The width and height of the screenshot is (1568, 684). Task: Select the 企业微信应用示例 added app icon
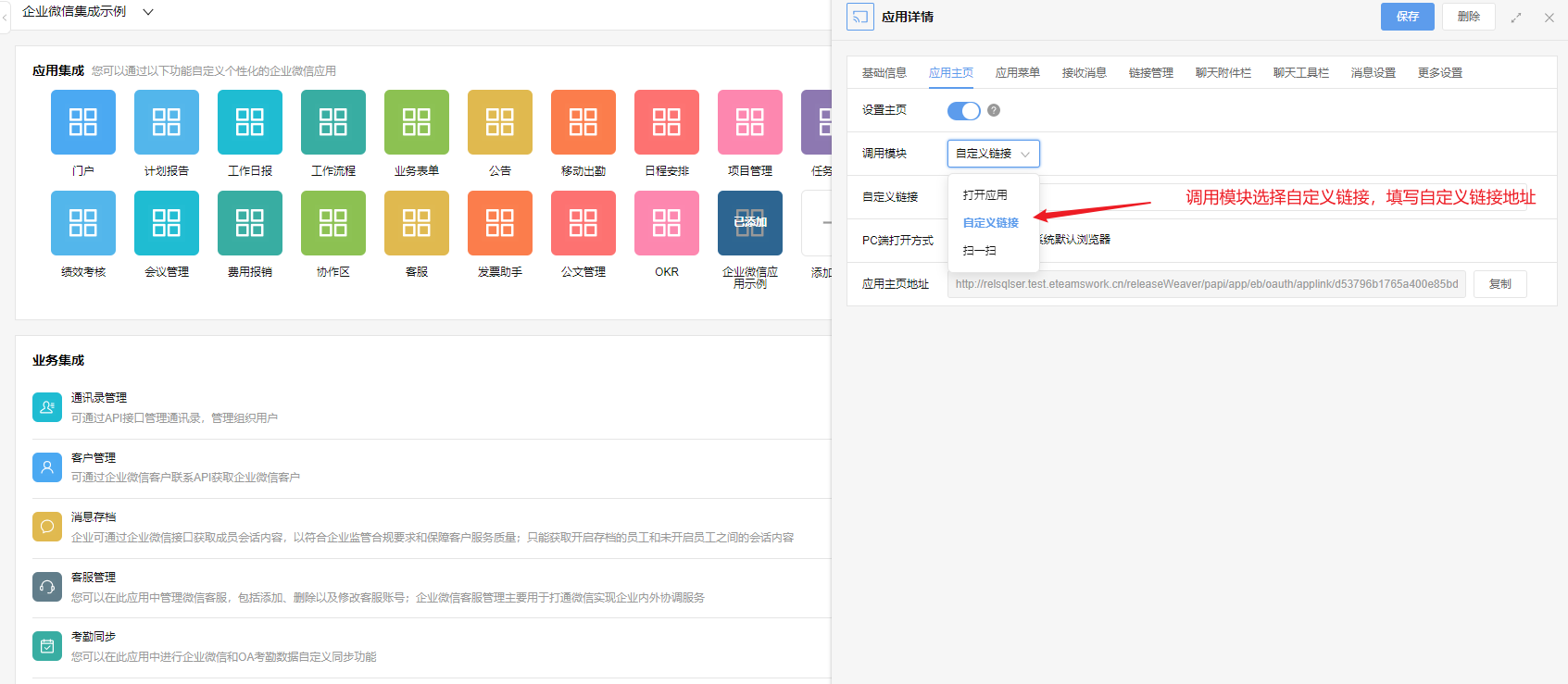coord(750,223)
